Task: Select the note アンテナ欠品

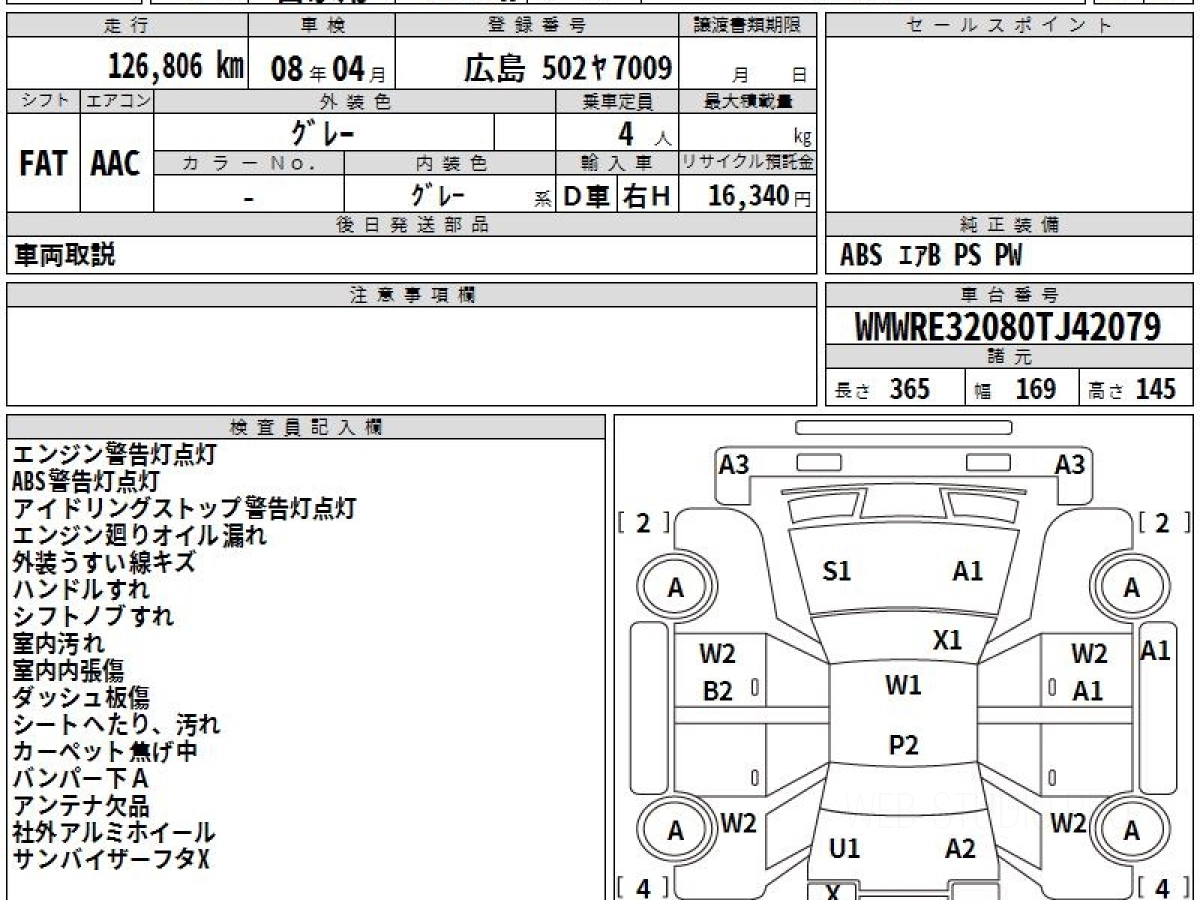Action: (x=81, y=805)
